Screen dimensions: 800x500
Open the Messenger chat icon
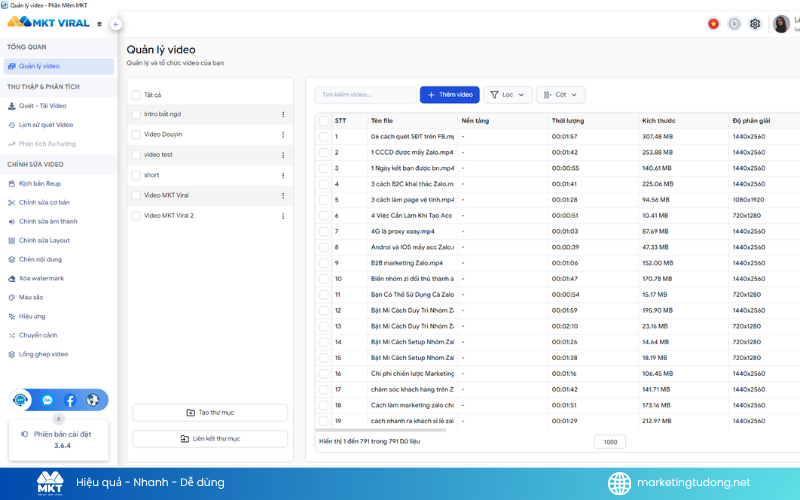pyautogui.click(x=47, y=400)
